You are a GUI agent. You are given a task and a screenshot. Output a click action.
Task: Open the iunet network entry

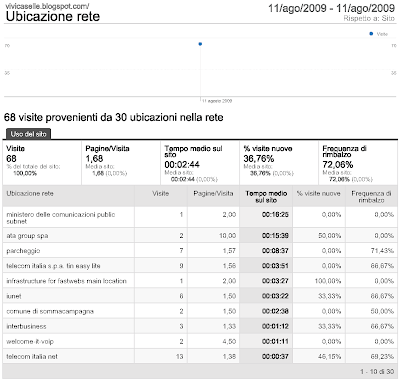(x=14, y=296)
